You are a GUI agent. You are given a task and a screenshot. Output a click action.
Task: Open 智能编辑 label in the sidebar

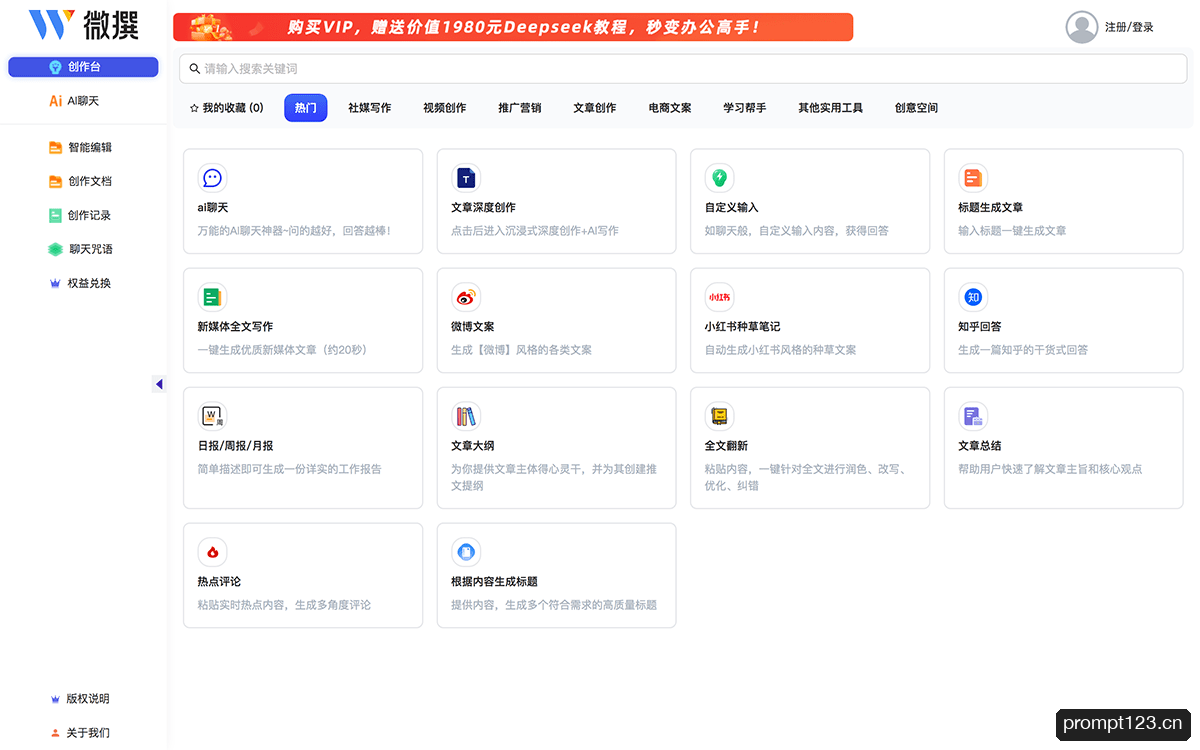point(90,148)
